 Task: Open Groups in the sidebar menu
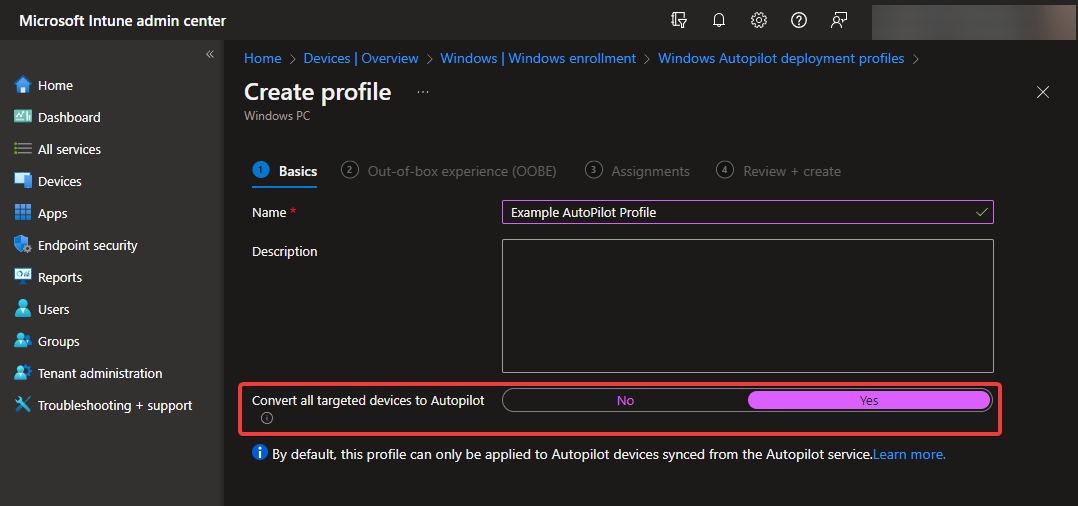point(58,342)
